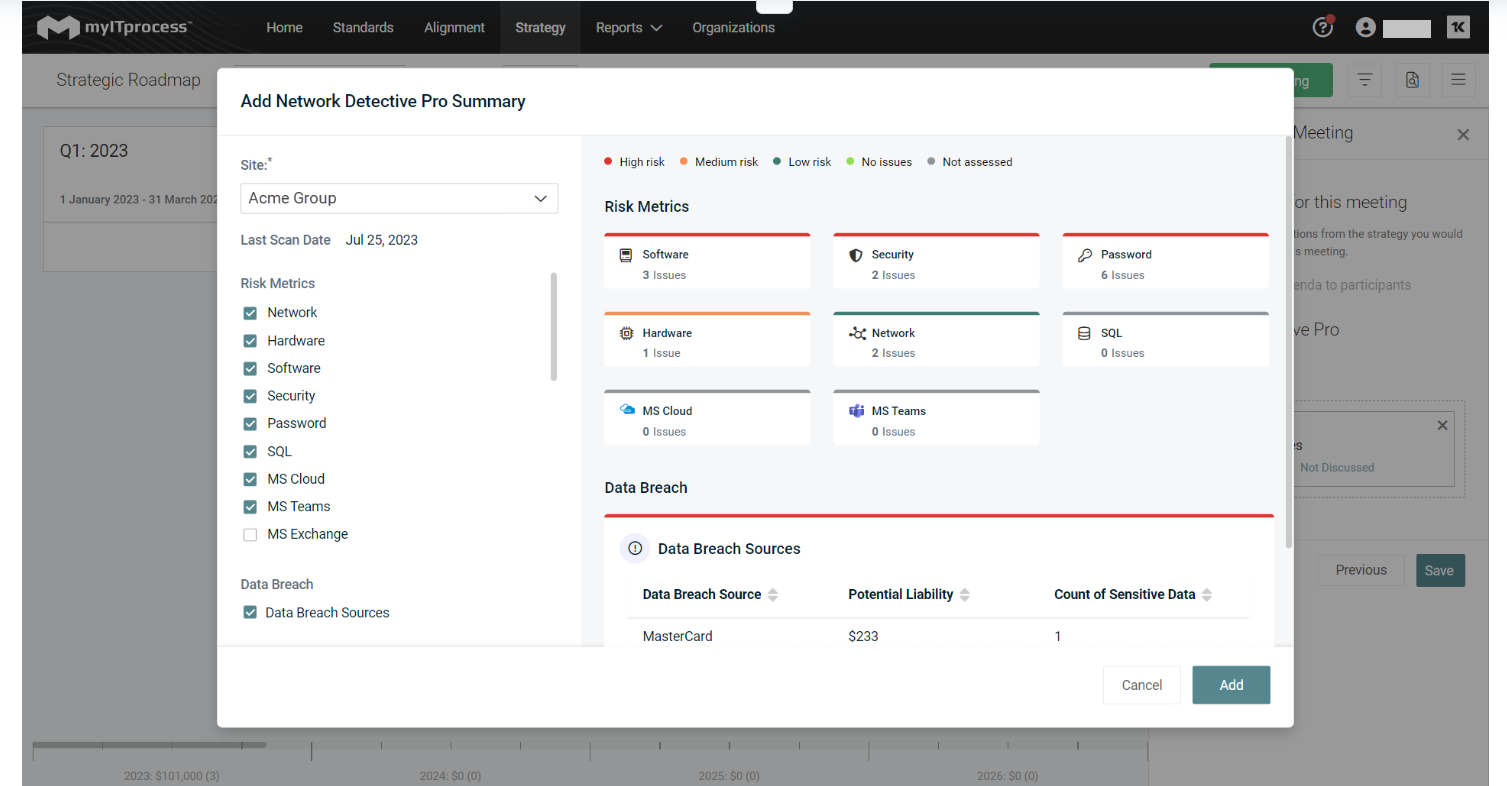Click the MS Teams icon
1507x786 pixels.
856,411
